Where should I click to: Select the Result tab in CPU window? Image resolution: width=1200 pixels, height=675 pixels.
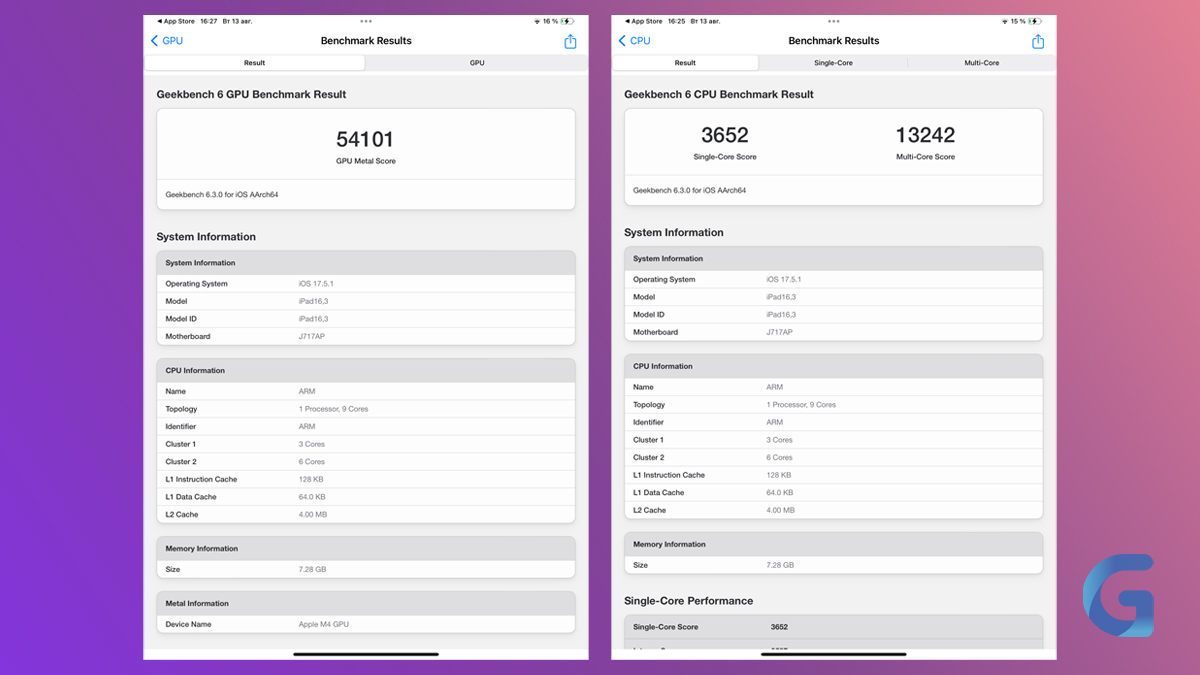click(x=685, y=63)
